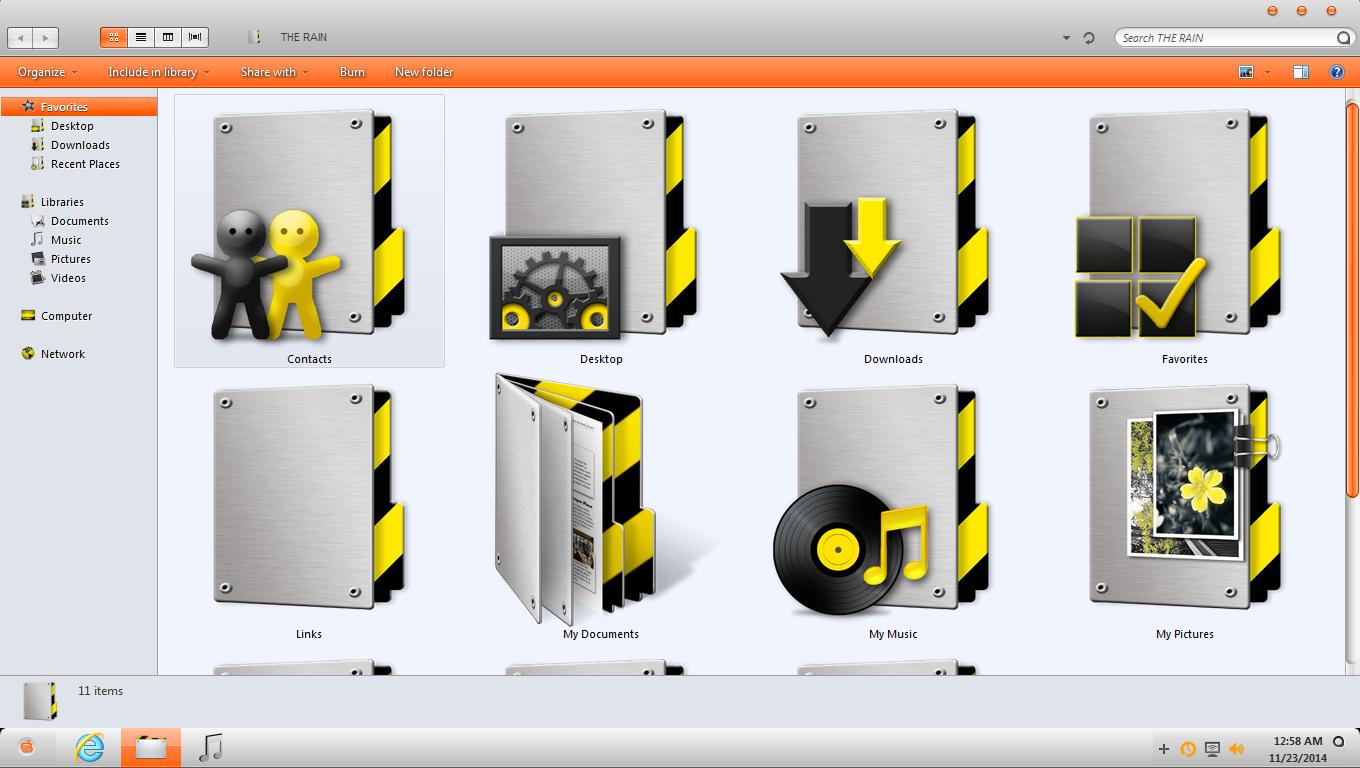The width and height of the screenshot is (1360, 768).
Task: Select the My Pictures folder icon
Action: click(x=1186, y=497)
